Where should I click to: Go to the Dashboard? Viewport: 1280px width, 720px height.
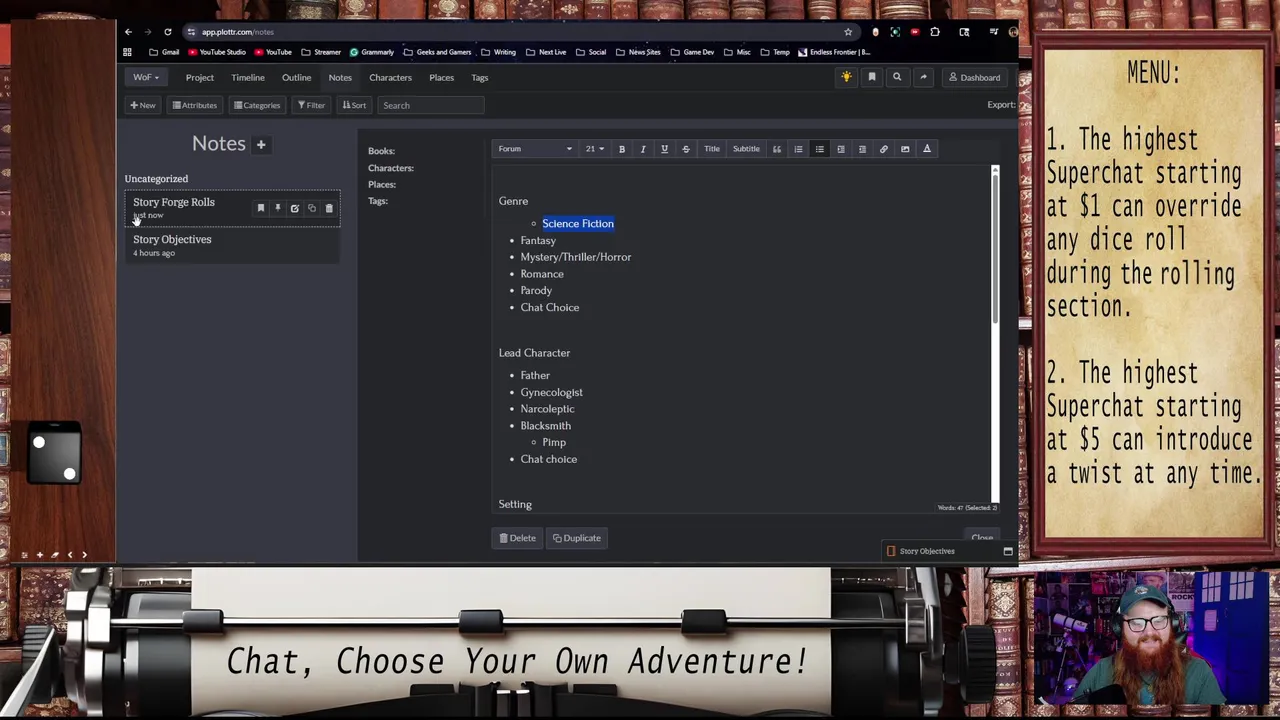coord(974,77)
